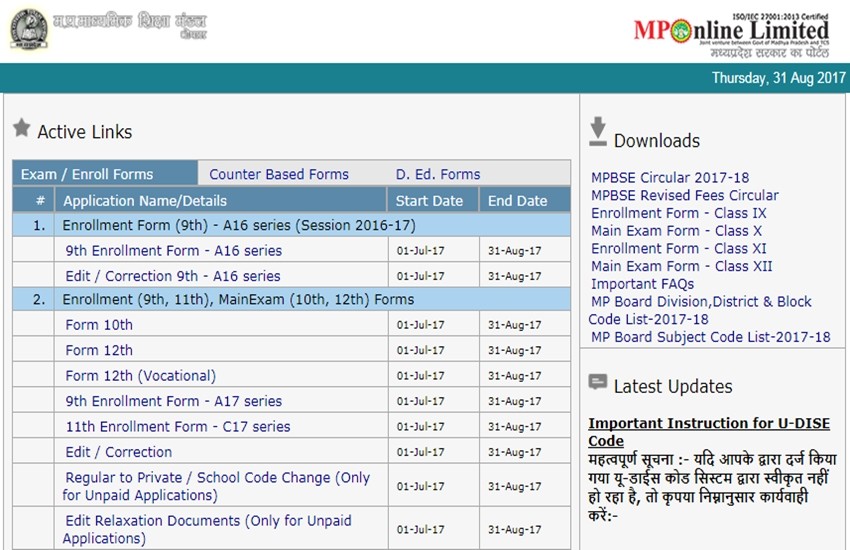Click the download arrow icon beside Downloads

[597, 132]
